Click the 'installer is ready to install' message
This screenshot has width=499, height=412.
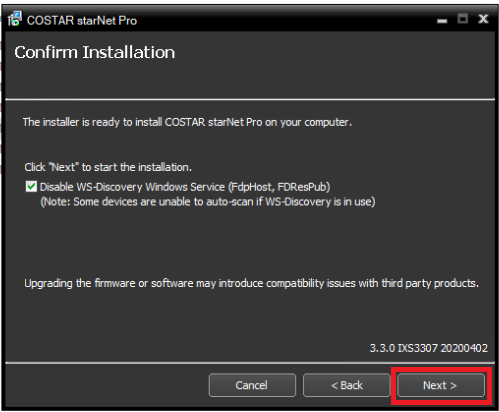click(x=187, y=122)
